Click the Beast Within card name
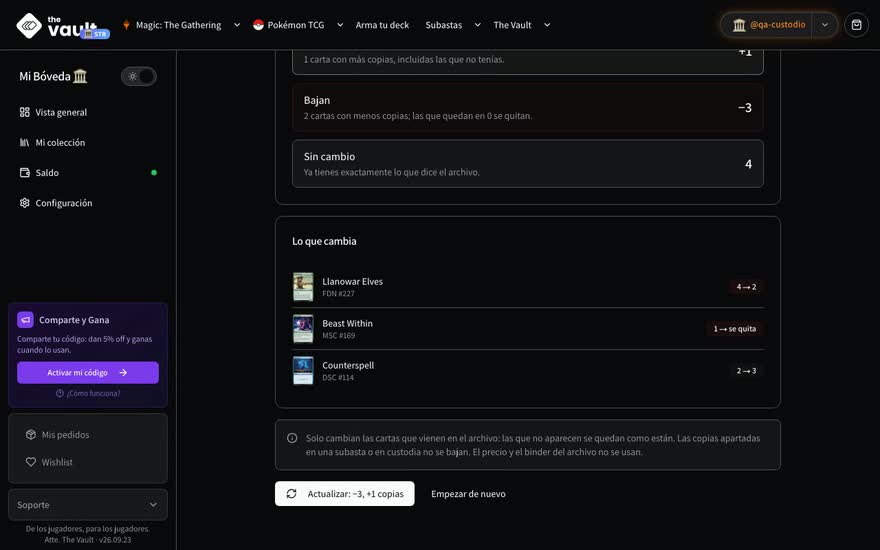 347,323
